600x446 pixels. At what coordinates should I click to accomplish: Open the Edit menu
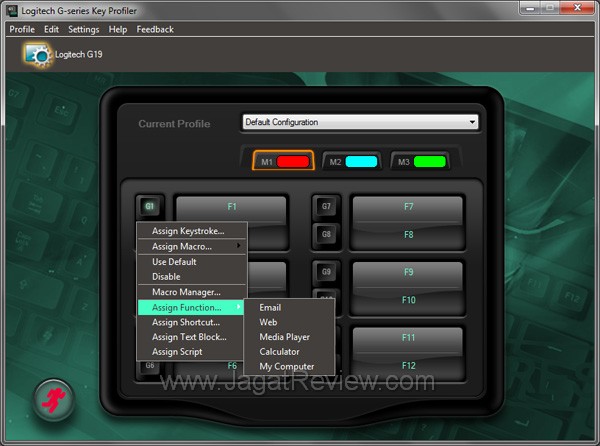point(51,29)
